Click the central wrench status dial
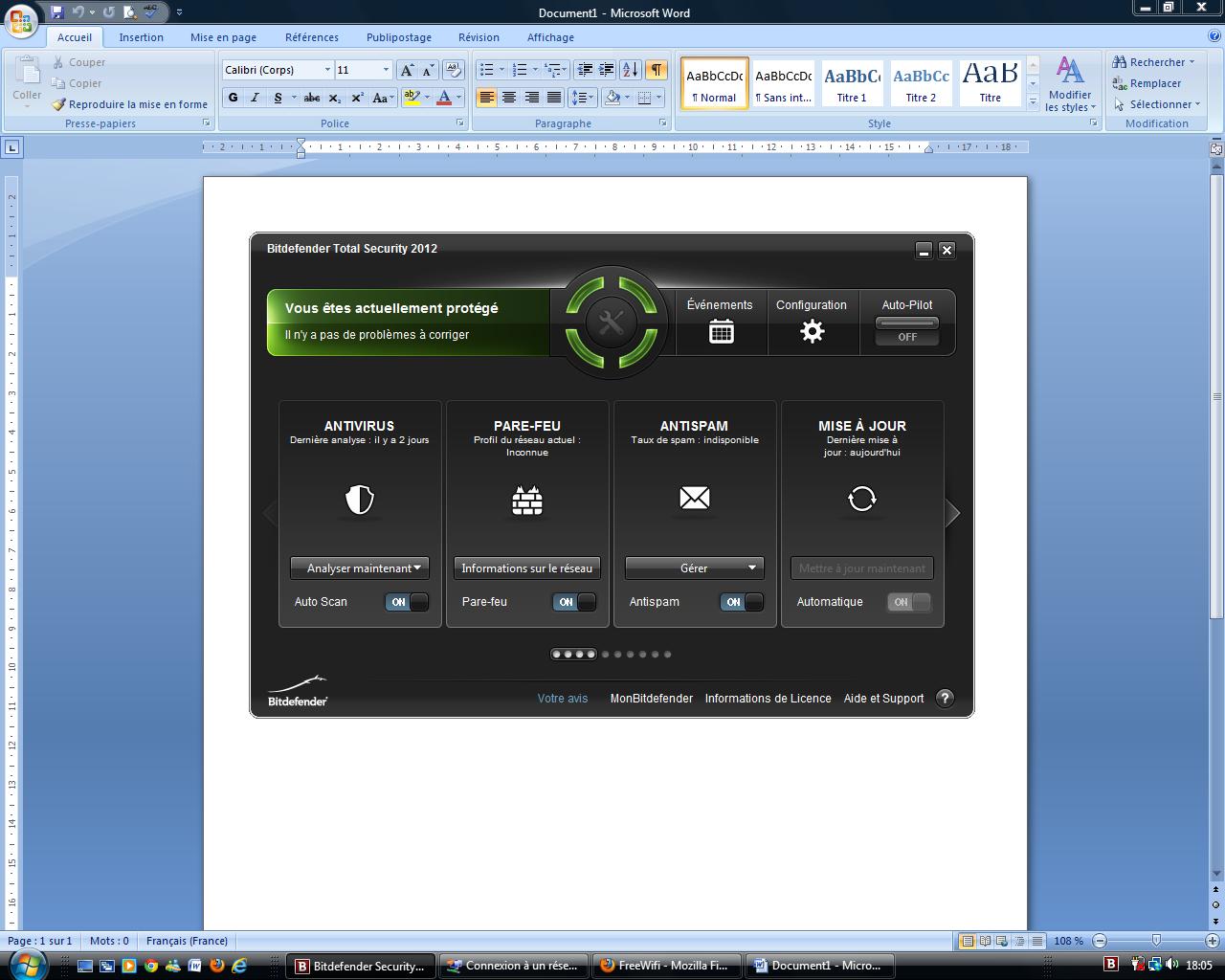This screenshot has height=980, width=1225. pyautogui.click(x=612, y=323)
